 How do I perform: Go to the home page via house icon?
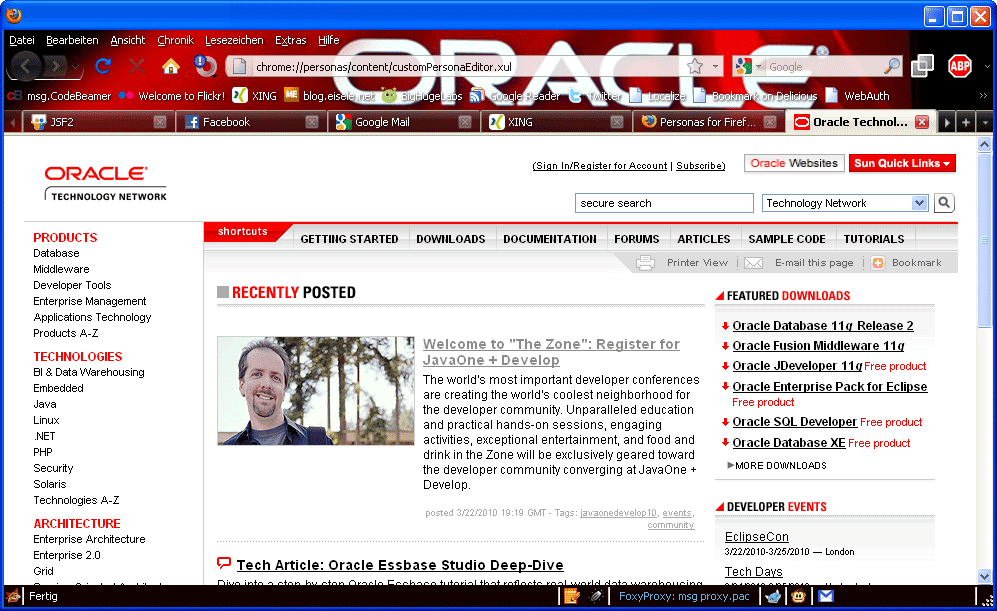point(170,65)
